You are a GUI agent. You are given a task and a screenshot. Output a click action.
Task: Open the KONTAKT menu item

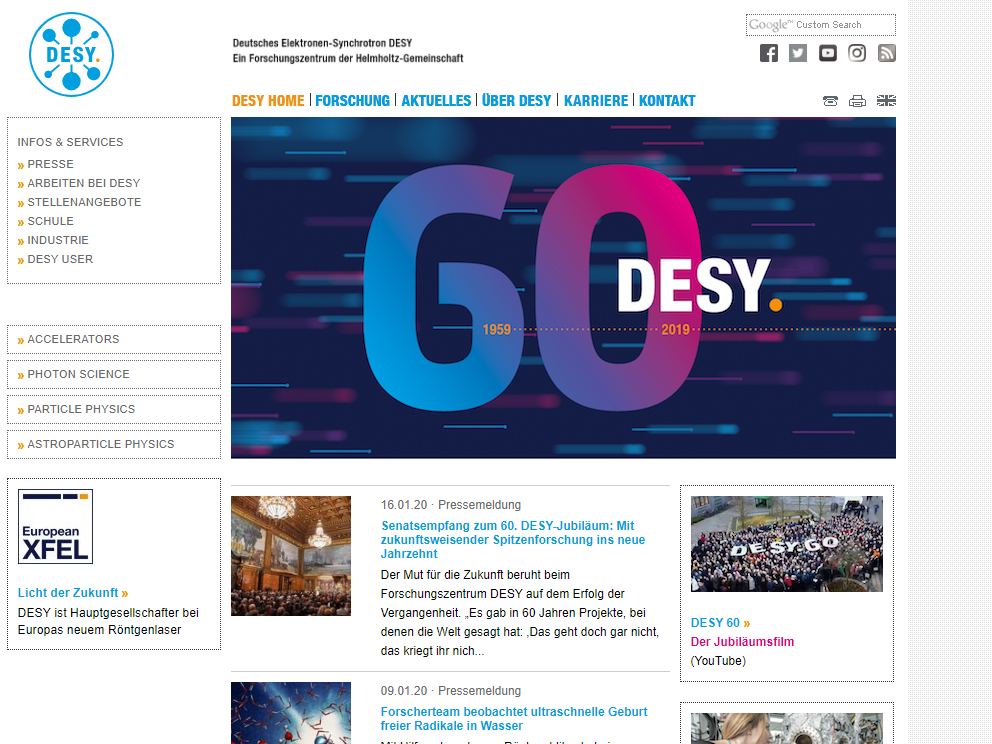click(667, 101)
